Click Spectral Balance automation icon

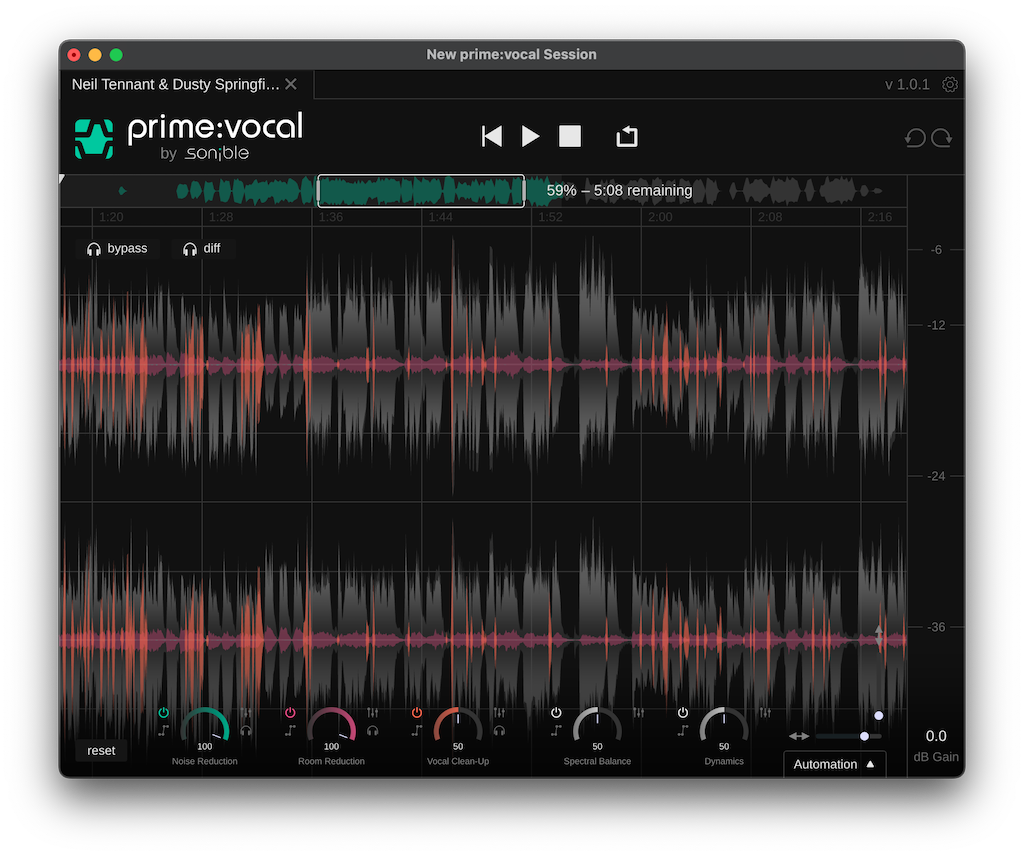556,731
